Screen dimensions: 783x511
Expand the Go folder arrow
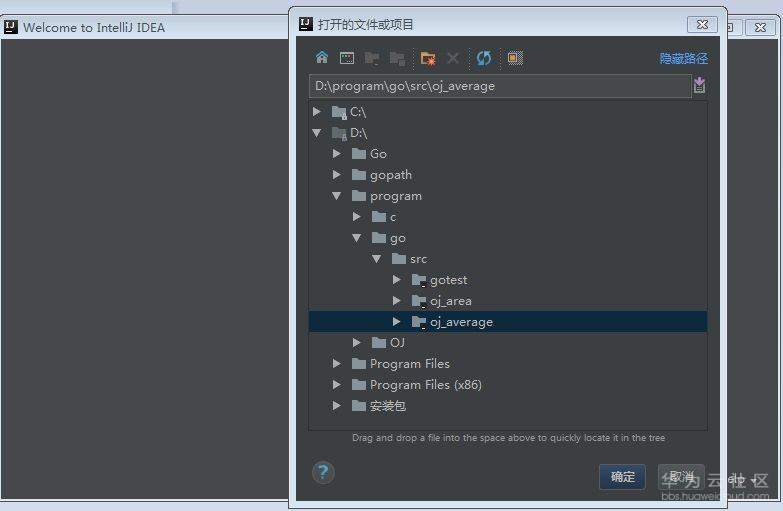[337, 154]
